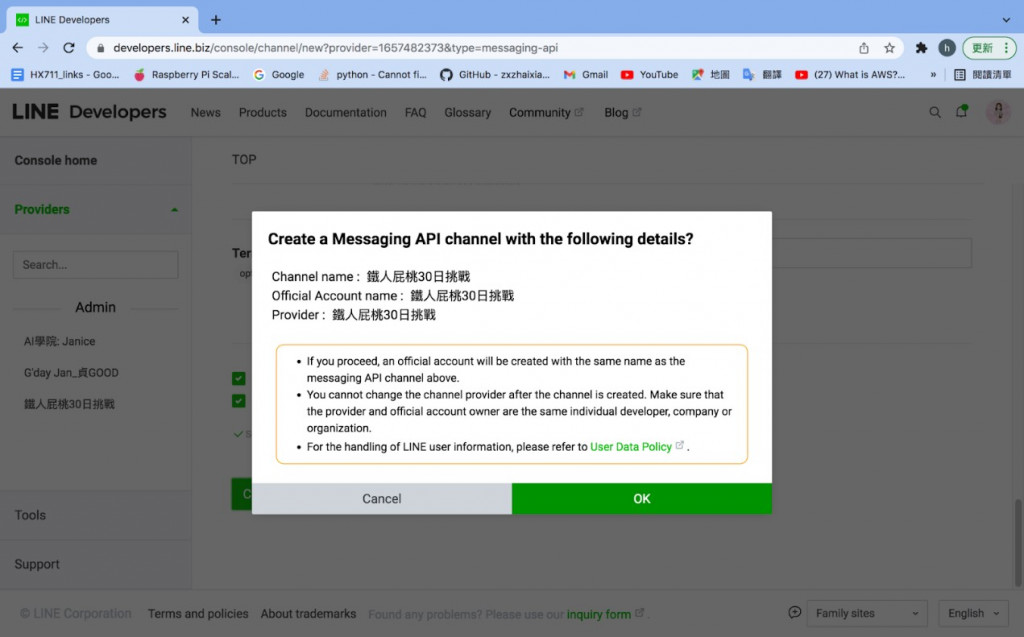Select provider 鐵人屁桃30日挑戰 in sidebar
1024x637 pixels.
(69, 404)
